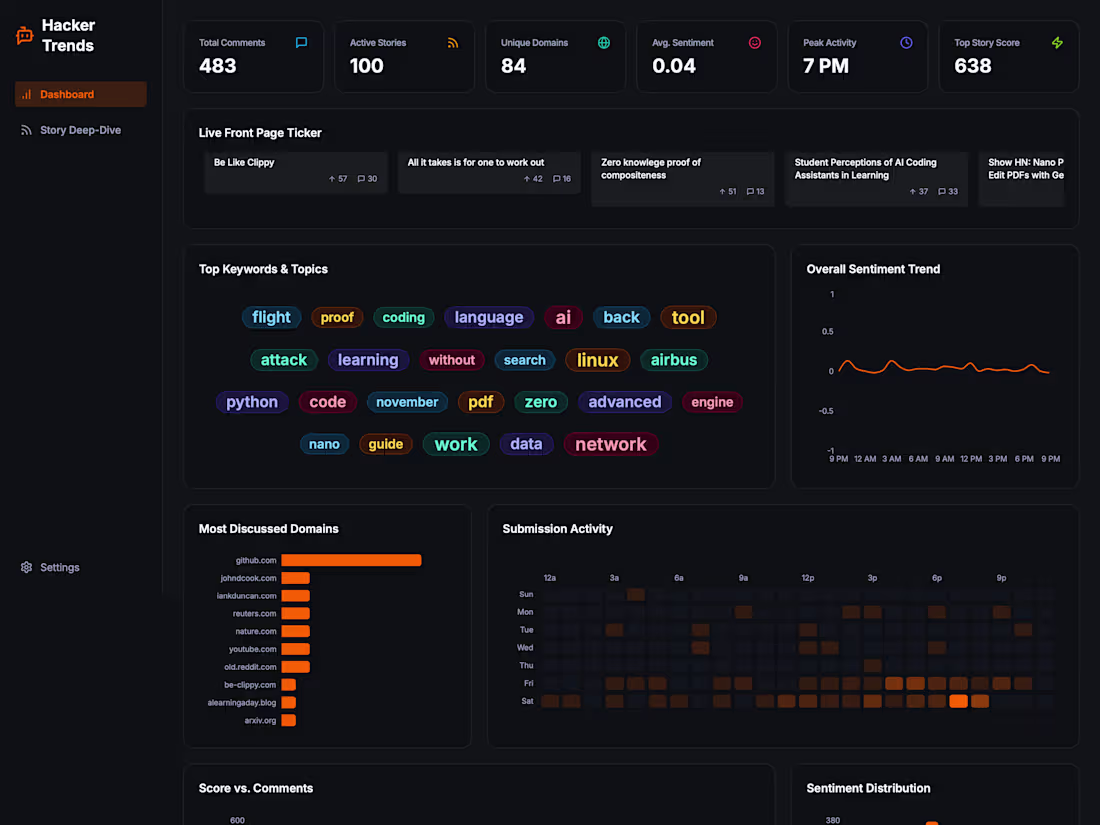Click the github.com bar in Most Discussed Domains
The width and height of the screenshot is (1100, 825).
pyautogui.click(x=350, y=560)
